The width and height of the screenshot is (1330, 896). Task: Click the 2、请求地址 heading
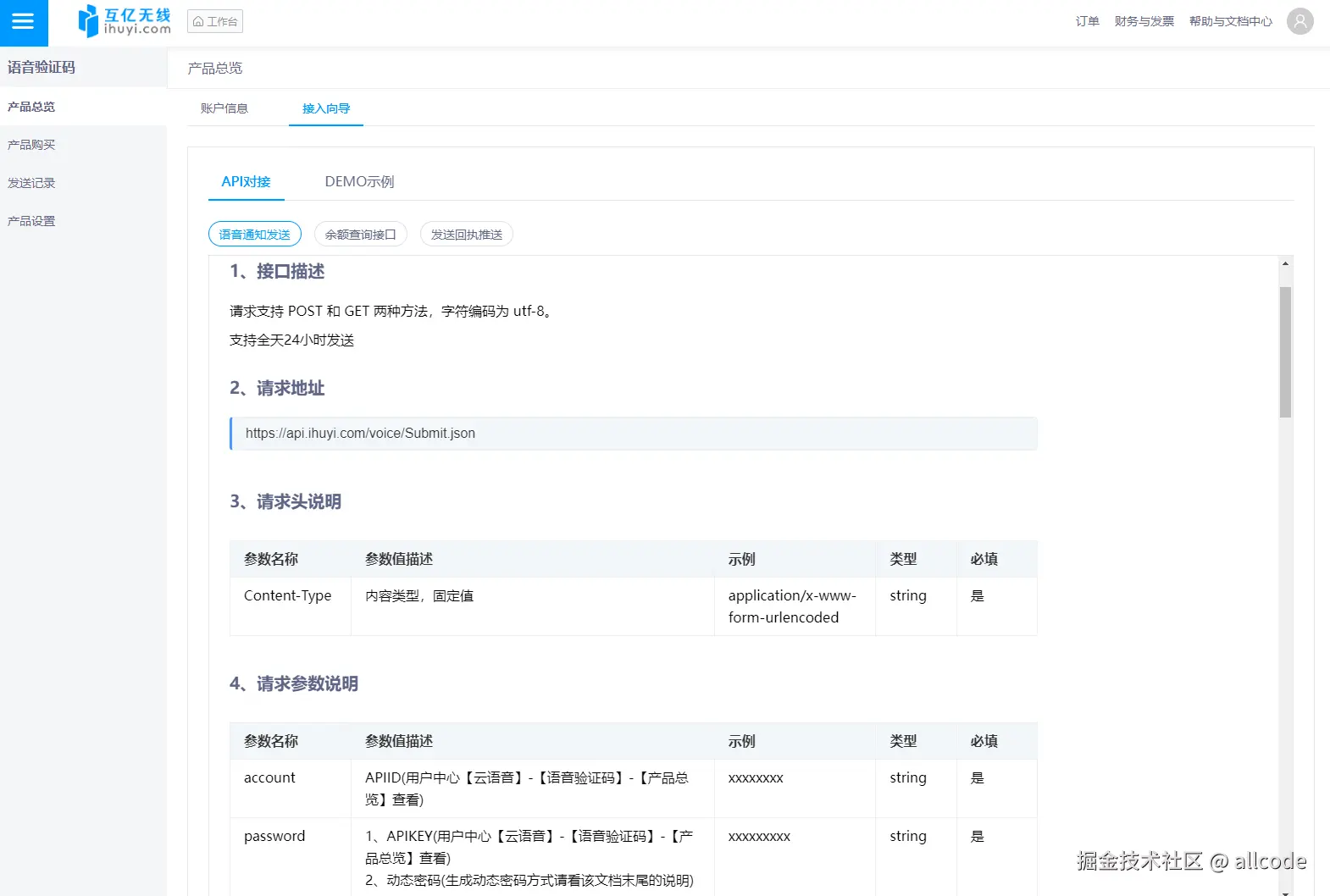coord(277,388)
